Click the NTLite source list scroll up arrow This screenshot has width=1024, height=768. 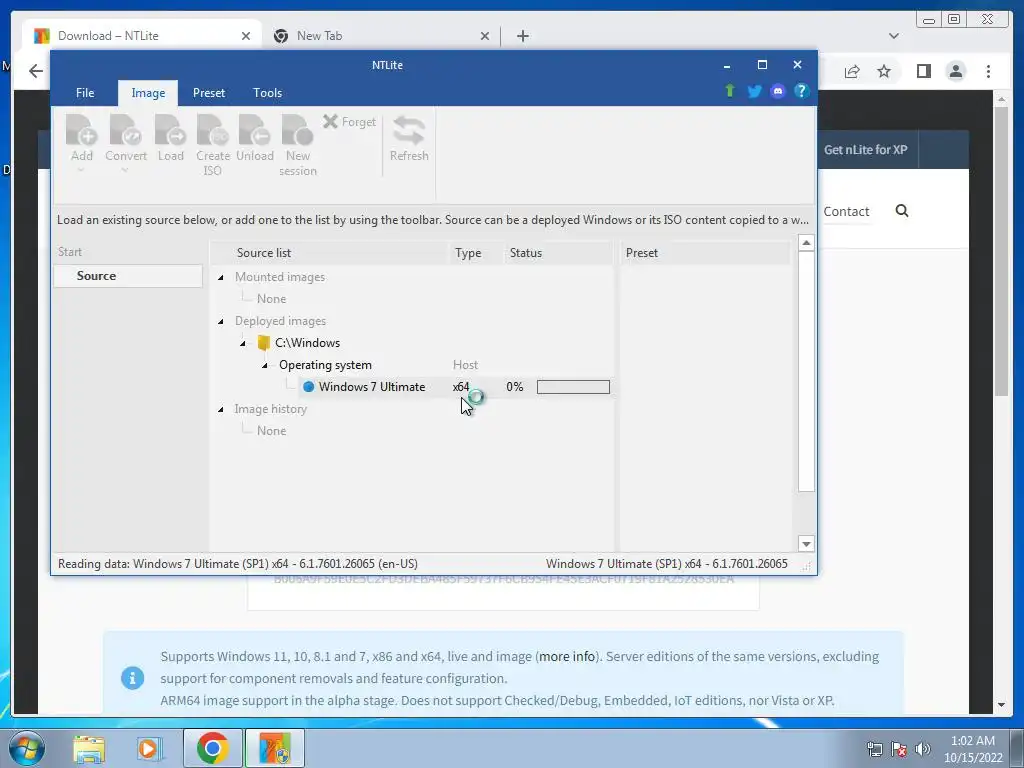tap(806, 243)
